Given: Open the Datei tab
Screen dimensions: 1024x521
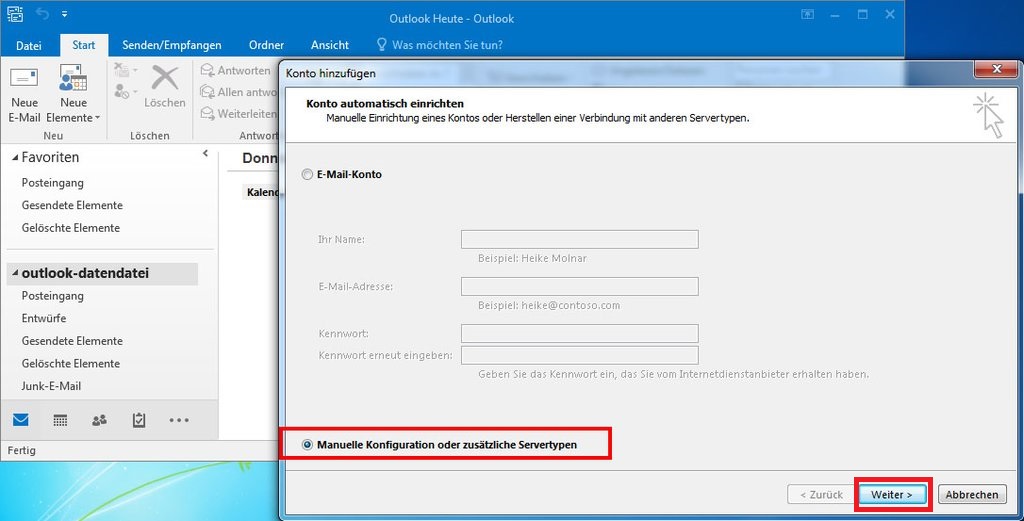Looking at the screenshot, I should pyautogui.click(x=29, y=45).
